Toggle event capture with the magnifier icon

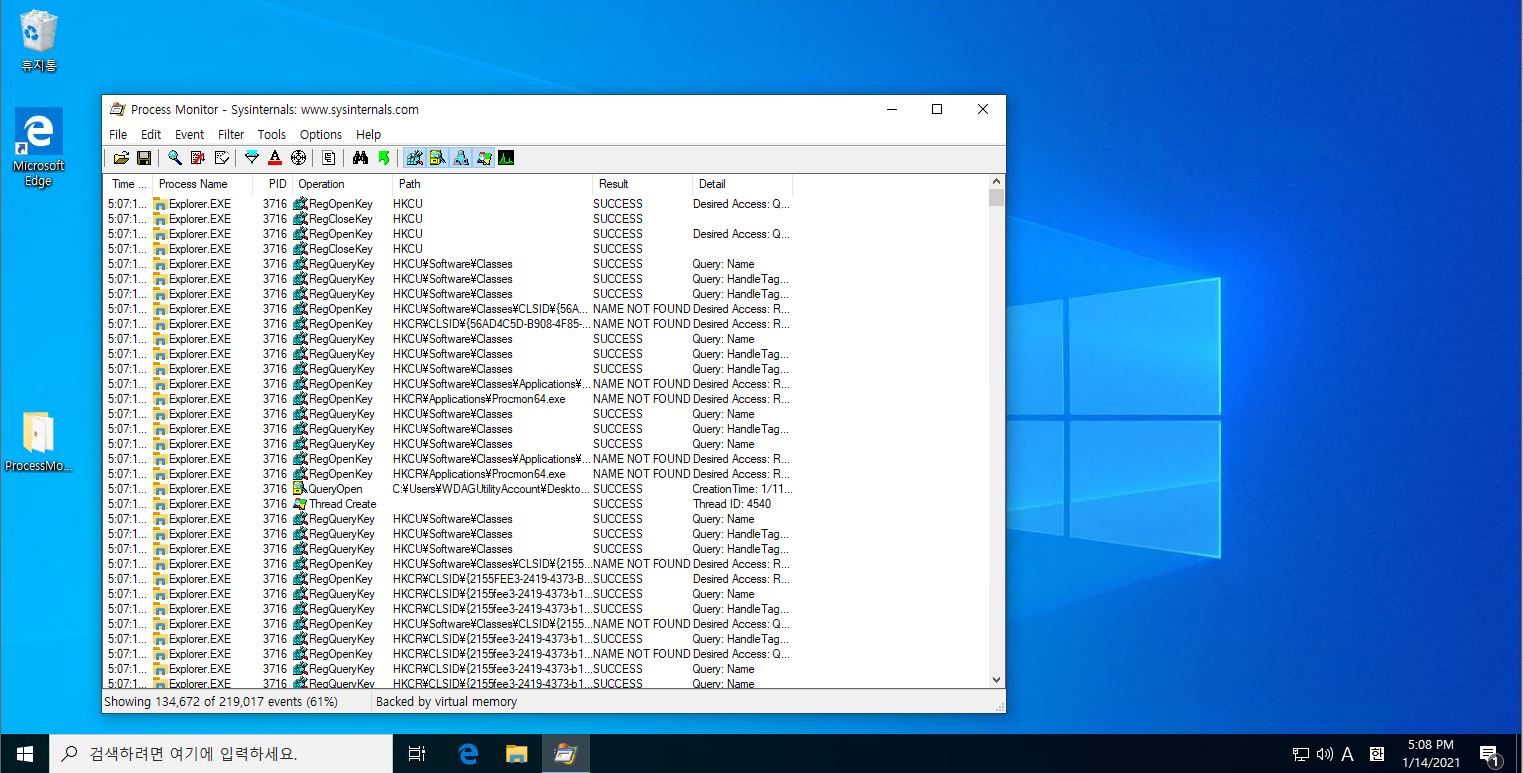click(x=175, y=158)
